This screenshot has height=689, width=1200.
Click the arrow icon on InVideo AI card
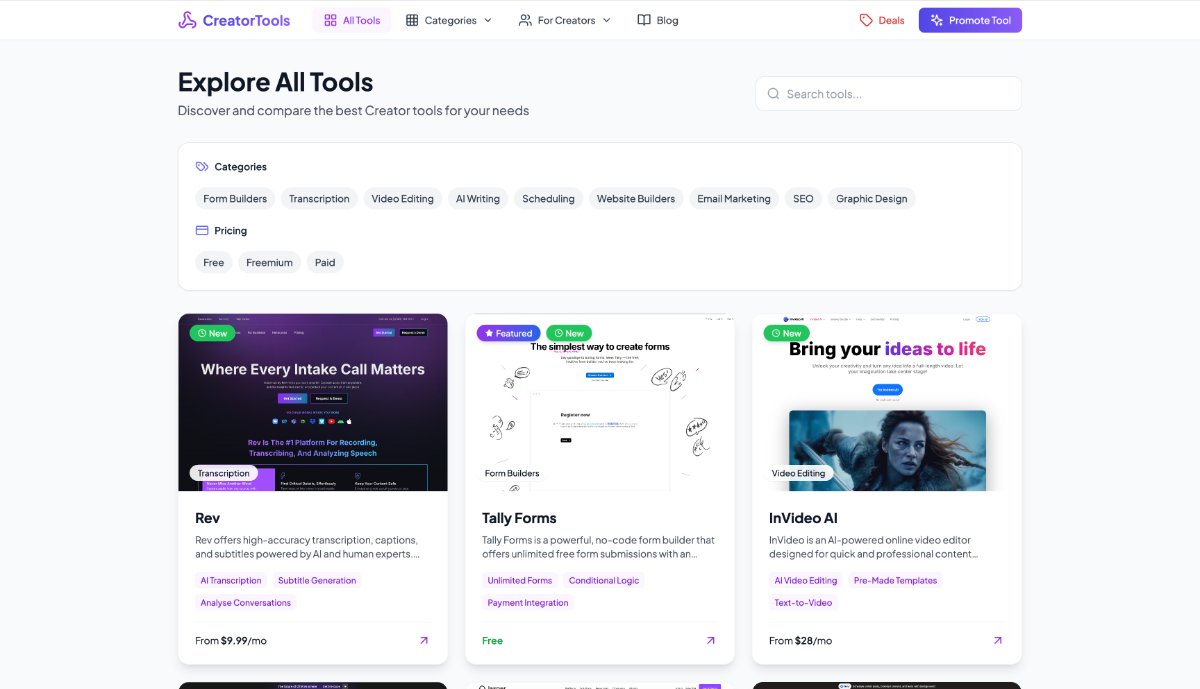[998, 641]
